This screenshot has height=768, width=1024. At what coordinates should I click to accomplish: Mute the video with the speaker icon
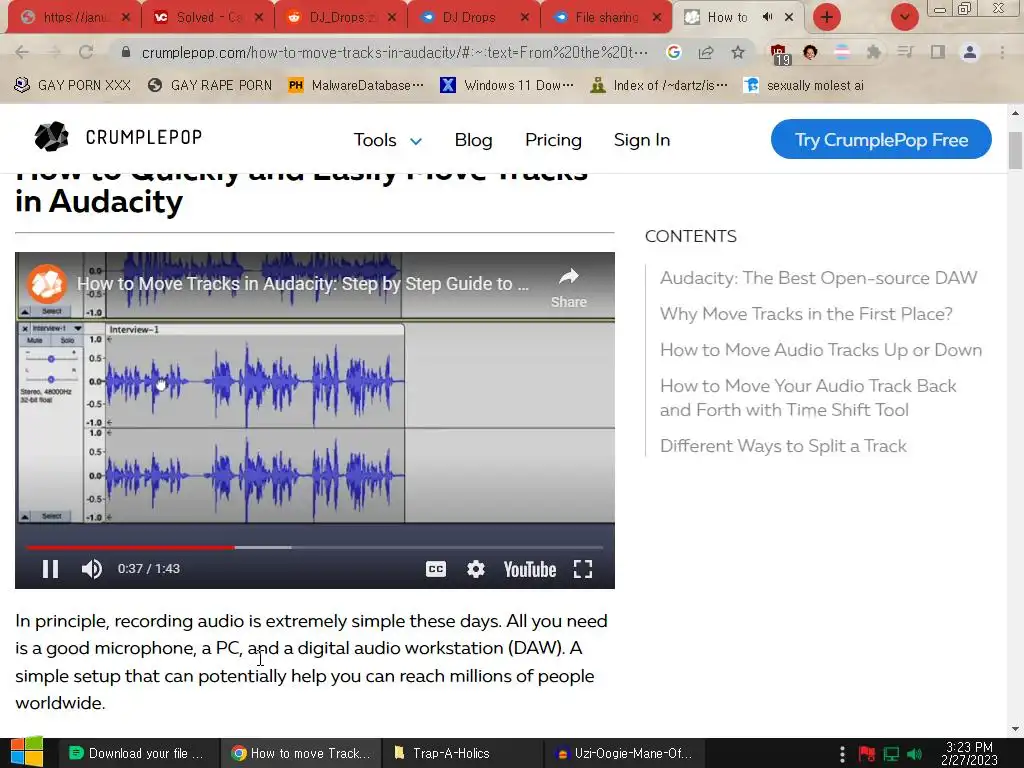[x=91, y=569]
